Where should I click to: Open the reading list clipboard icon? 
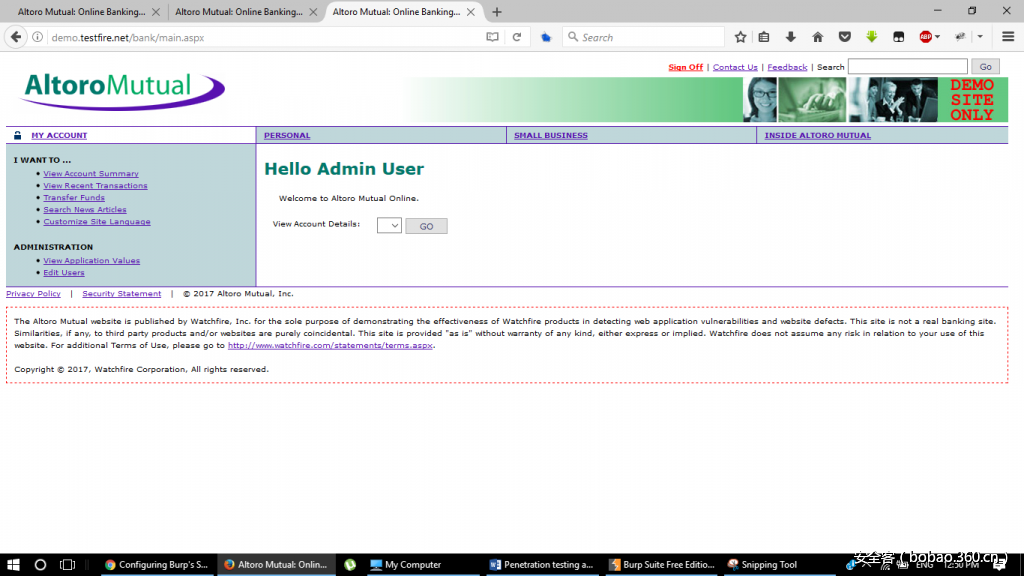[x=764, y=36]
